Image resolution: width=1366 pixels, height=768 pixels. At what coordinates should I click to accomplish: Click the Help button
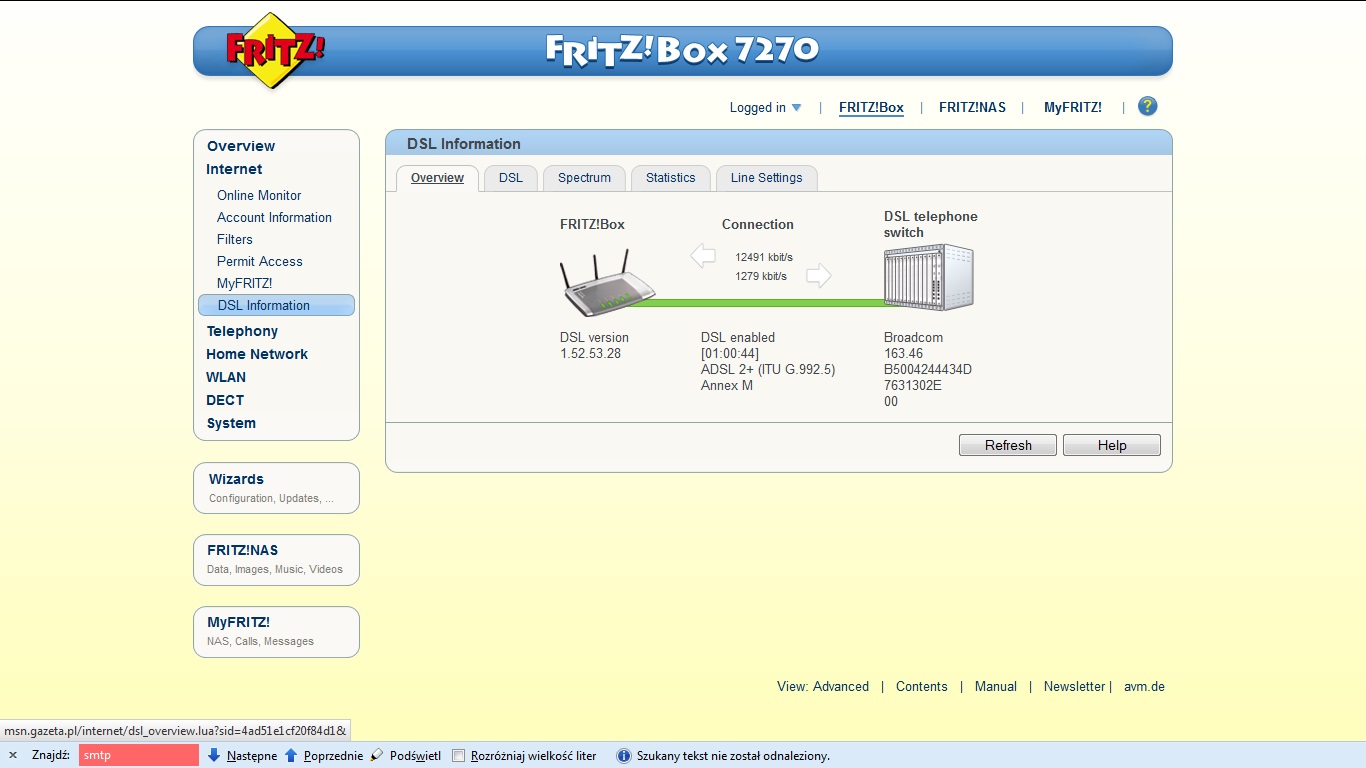(1112, 445)
